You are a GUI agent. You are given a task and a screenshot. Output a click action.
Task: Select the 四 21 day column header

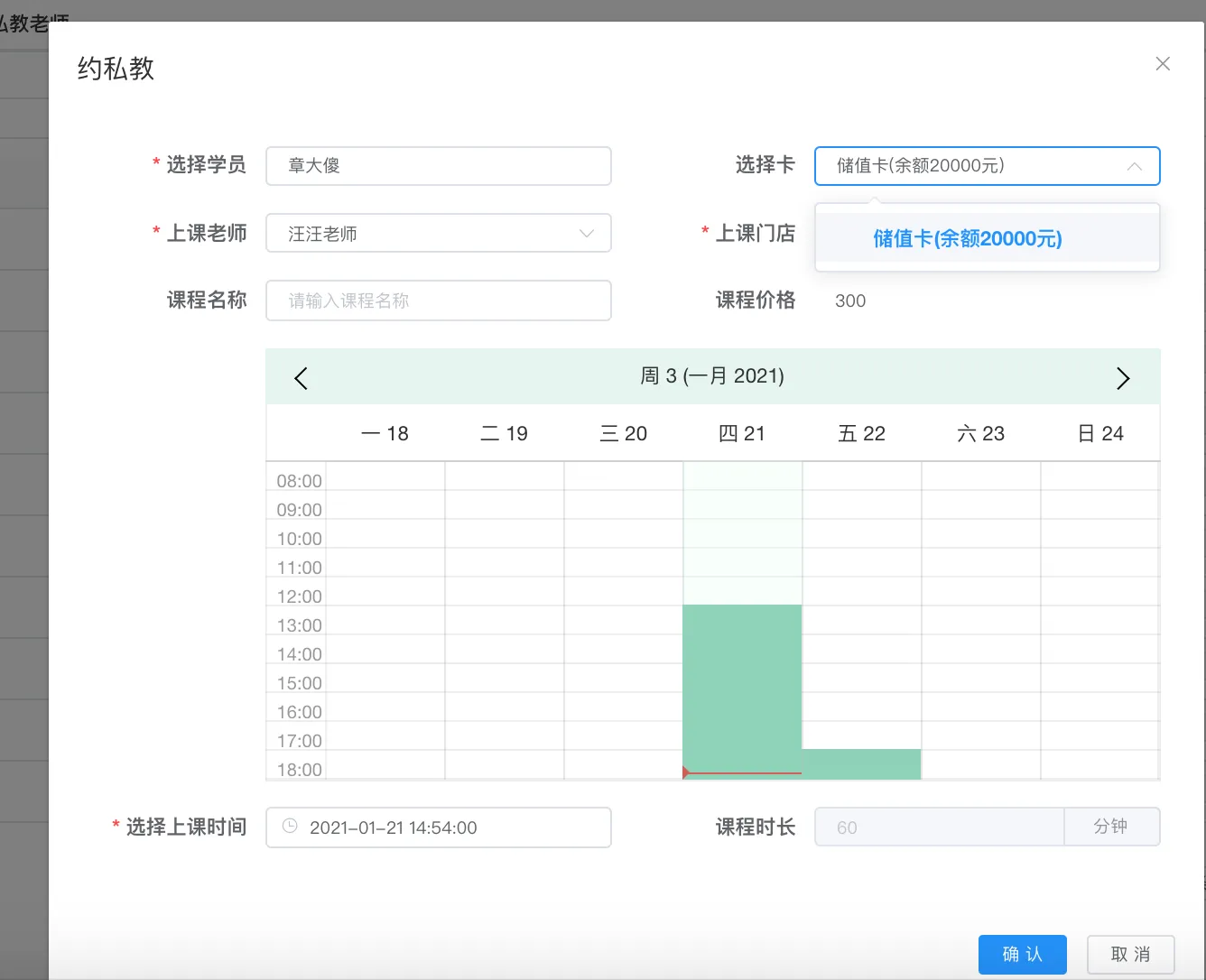tap(742, 434)
